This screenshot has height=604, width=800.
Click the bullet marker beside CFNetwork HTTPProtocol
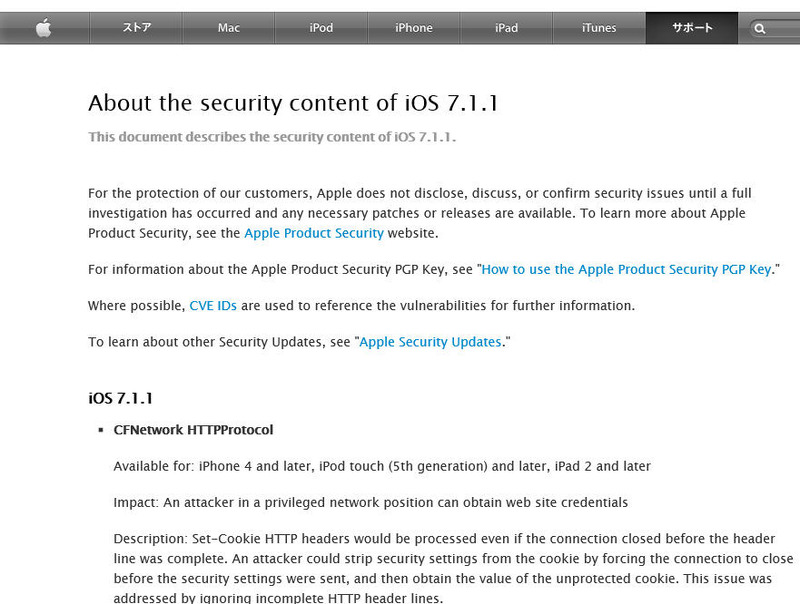101,431
